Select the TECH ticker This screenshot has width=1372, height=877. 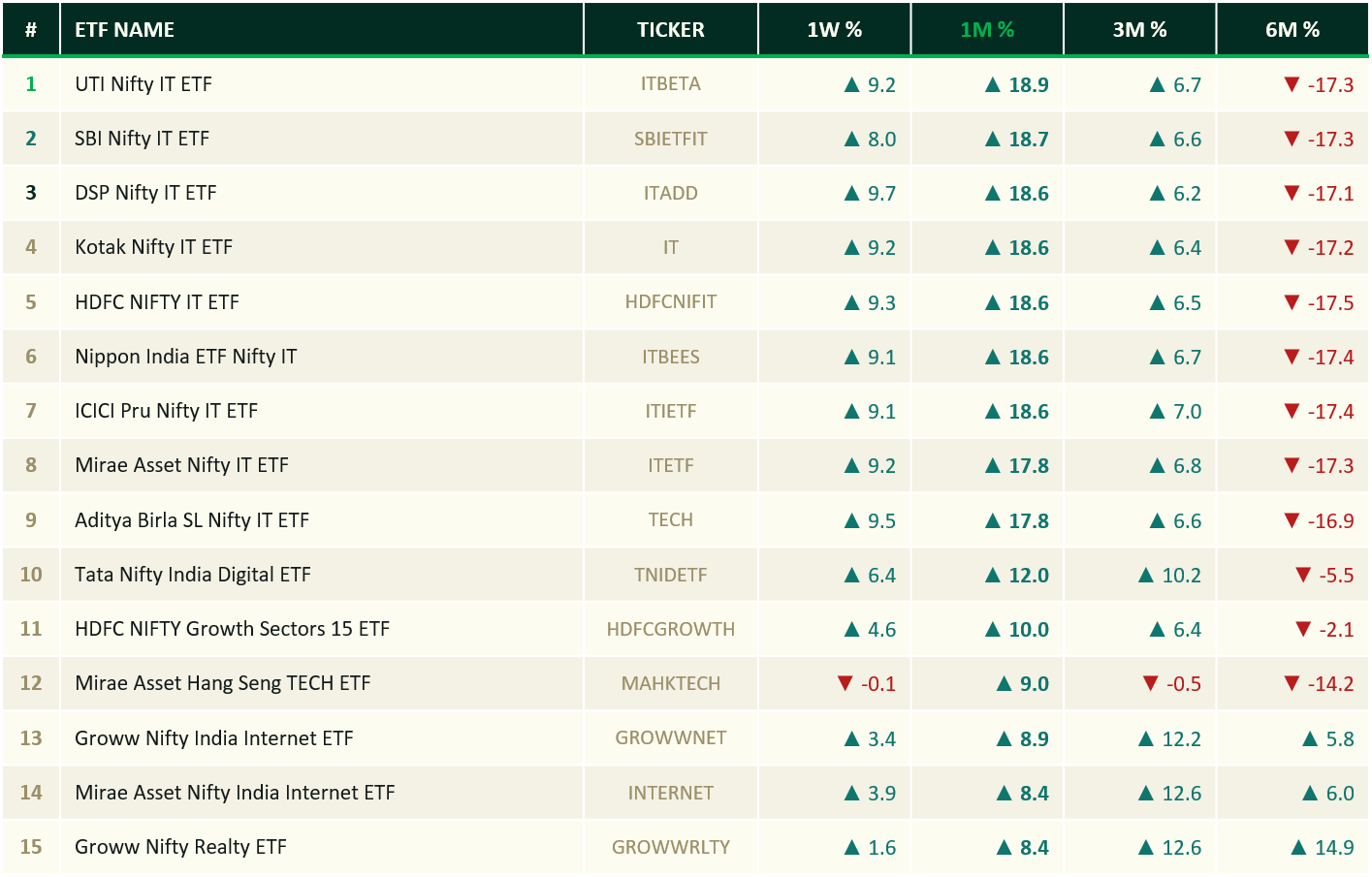pos(671,520)
